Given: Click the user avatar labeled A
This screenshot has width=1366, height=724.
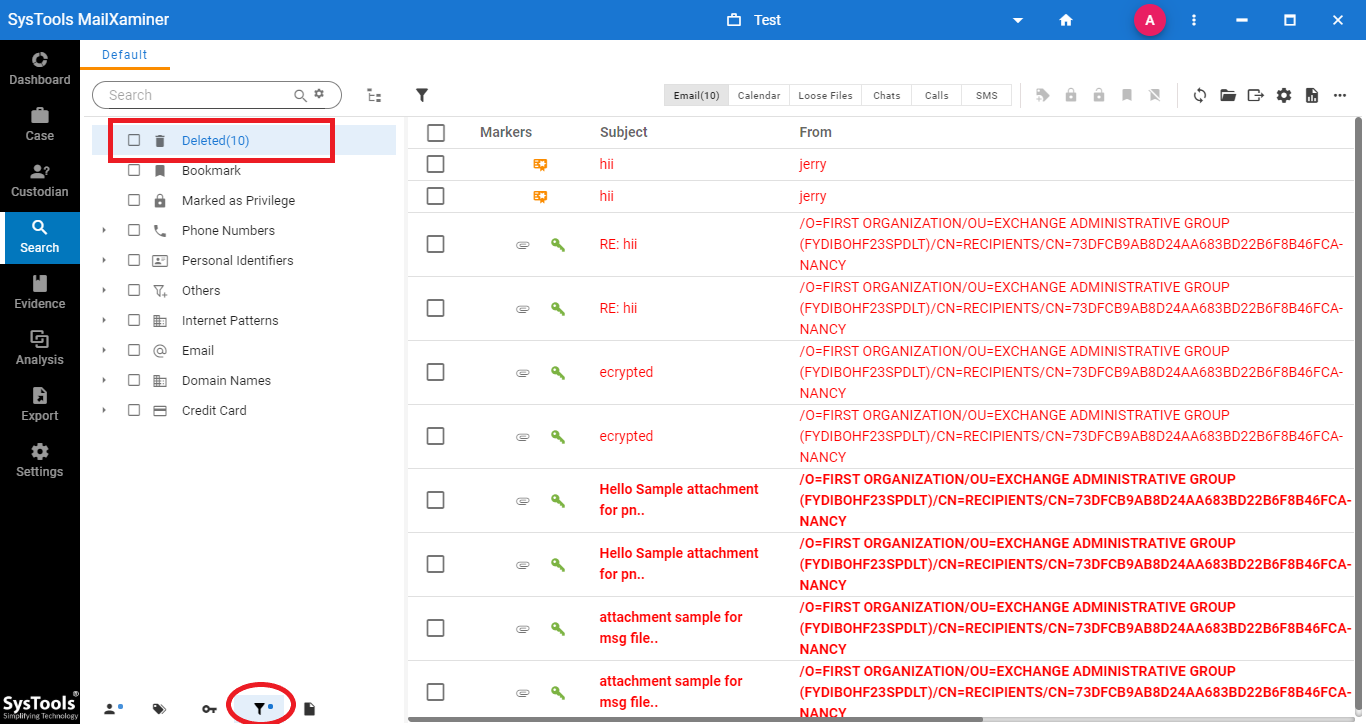Looking at the screenshot, I should coord(1150,20).
